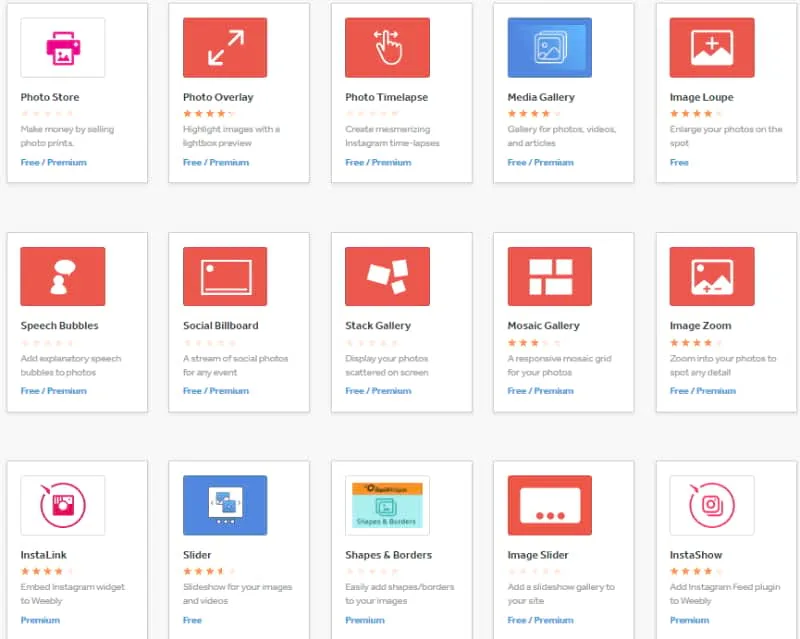The width and height of the screenshot is (800, 639).
Task: Click 'Add a slideshow gallery to your site'
Action: (561, 594)
